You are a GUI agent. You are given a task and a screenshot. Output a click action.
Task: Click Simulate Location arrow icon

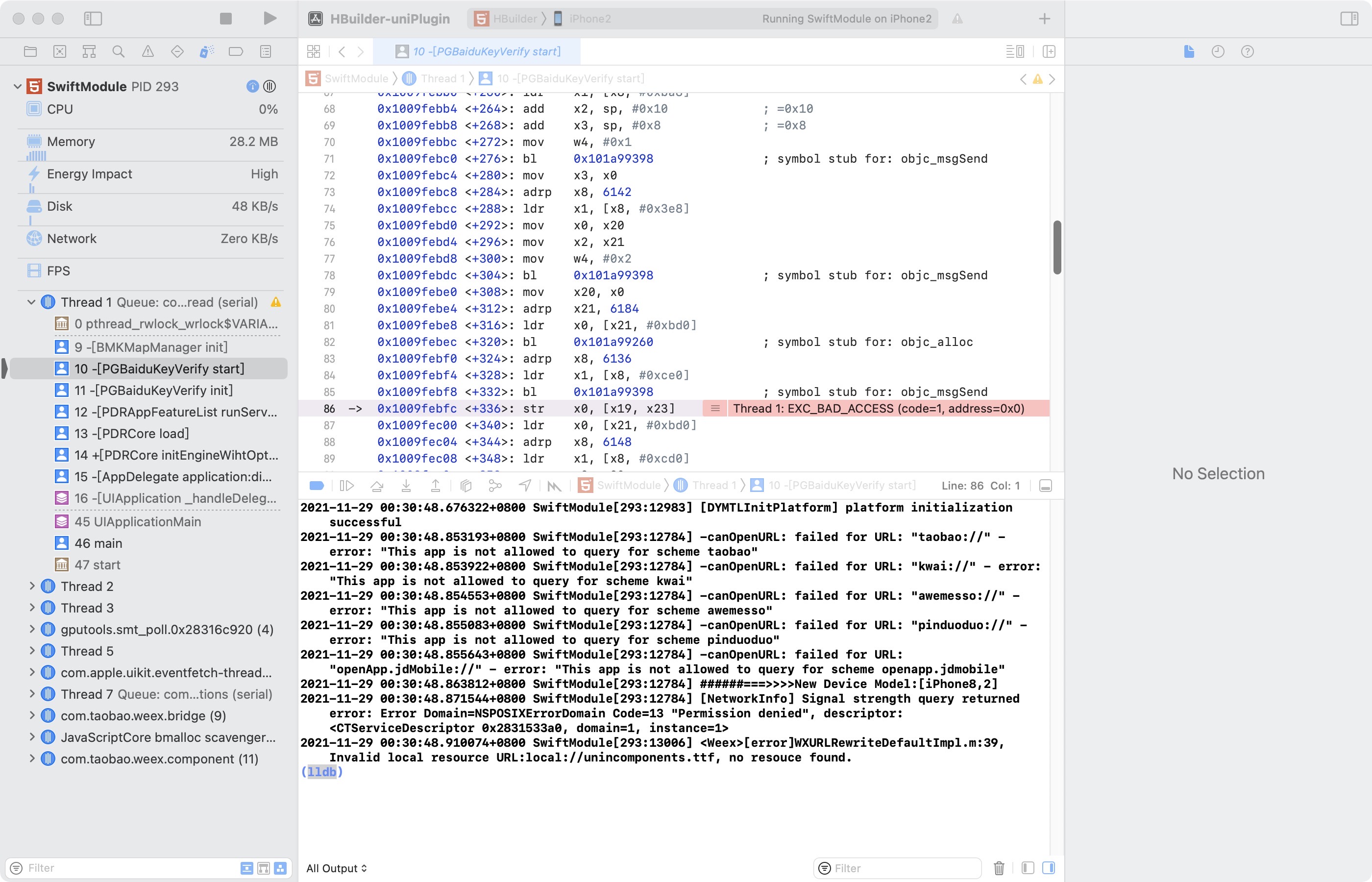click(525, 486)
